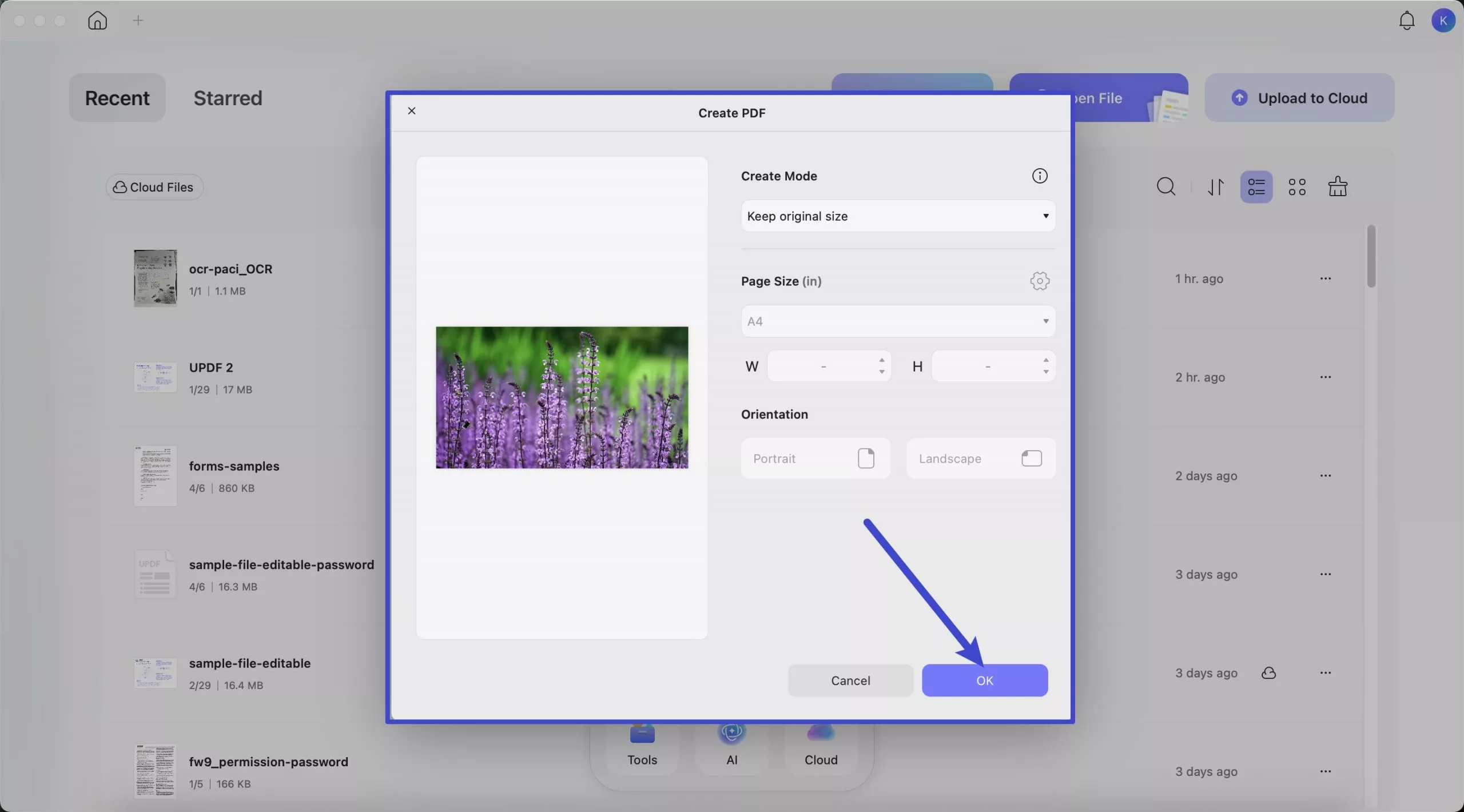The image size is (1464, 812).
Task: Open the Keep original size dropdown
Action: 897,216
